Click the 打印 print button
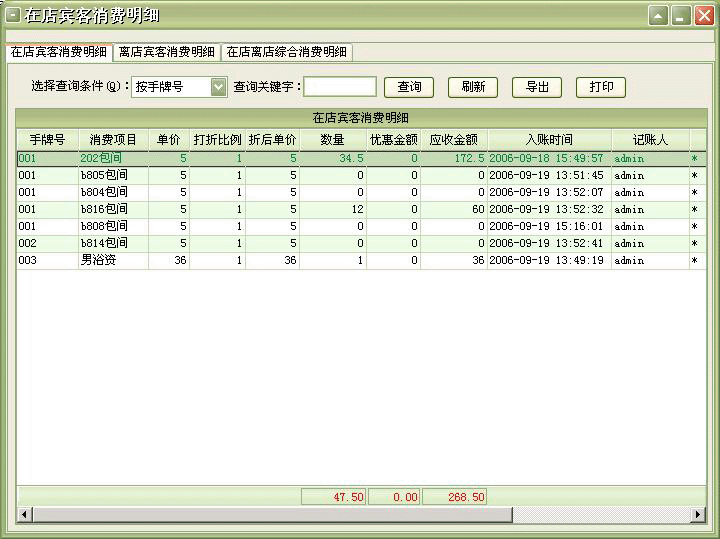 coord(601,87)
